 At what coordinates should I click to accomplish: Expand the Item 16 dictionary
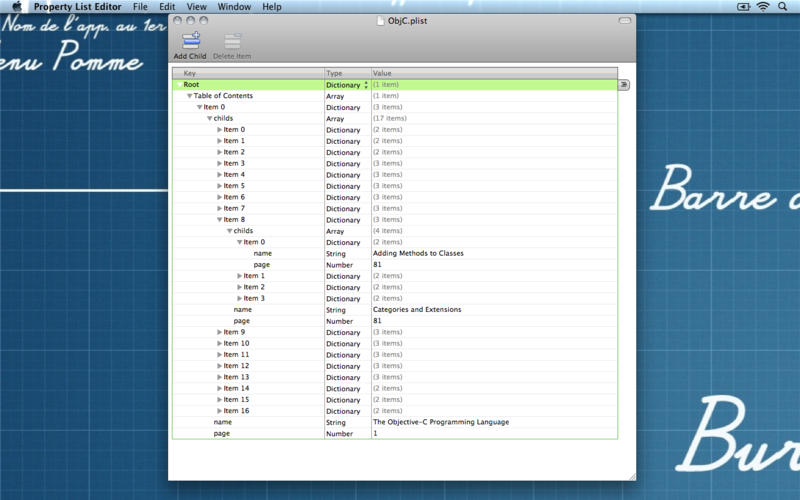tap(220, 411)
